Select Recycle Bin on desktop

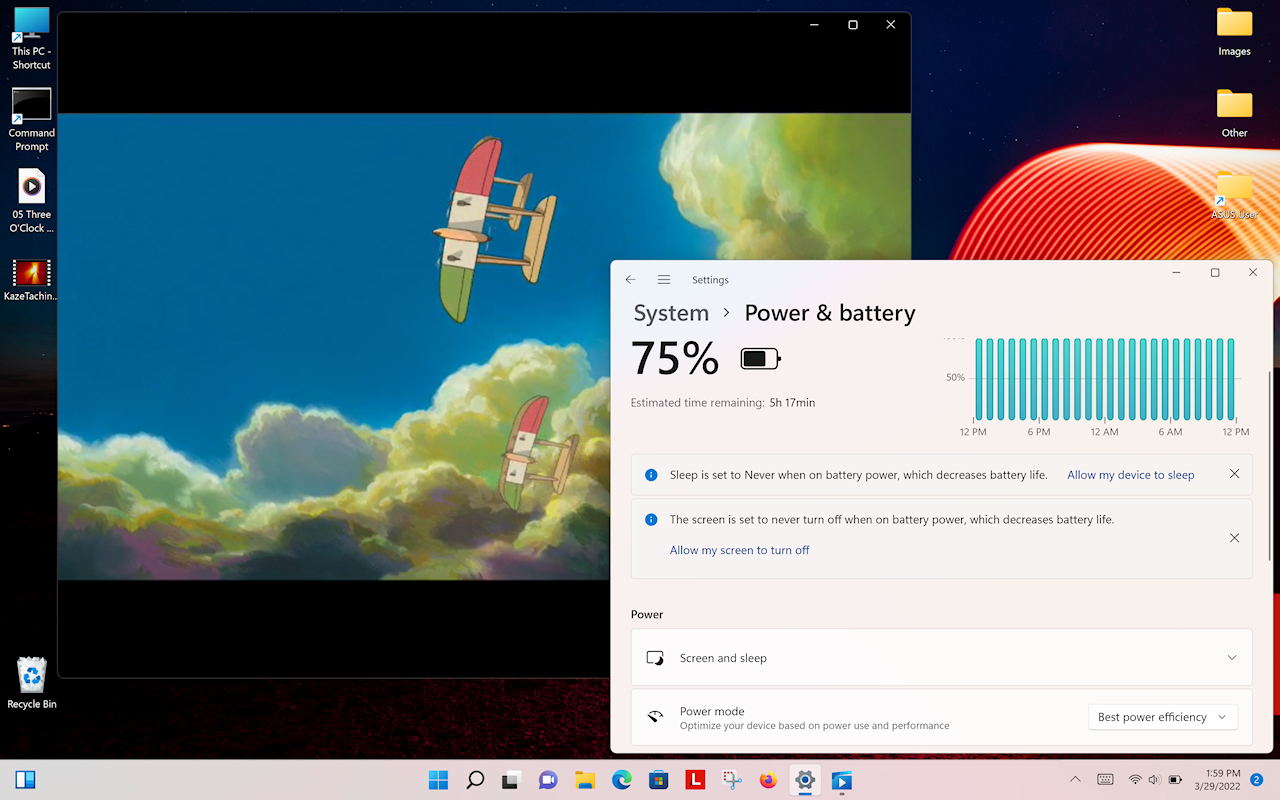31,683
